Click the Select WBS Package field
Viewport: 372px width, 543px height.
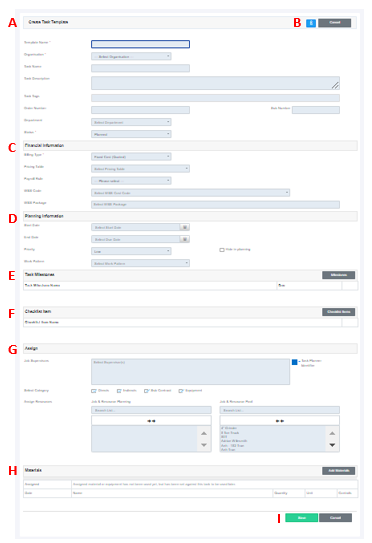[215, 205]
